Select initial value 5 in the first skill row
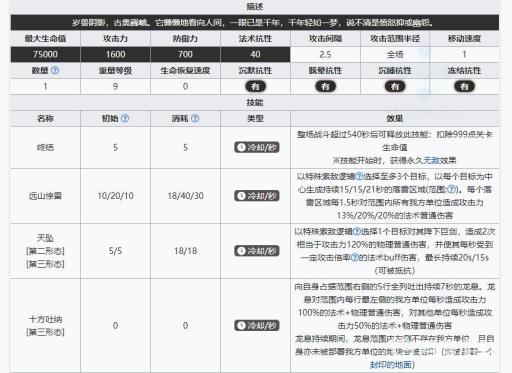 (x=115, y=147)
